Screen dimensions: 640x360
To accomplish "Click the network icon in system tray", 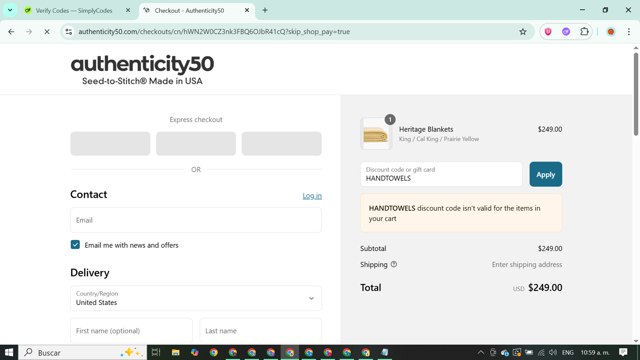I will (x=541, y=352).
